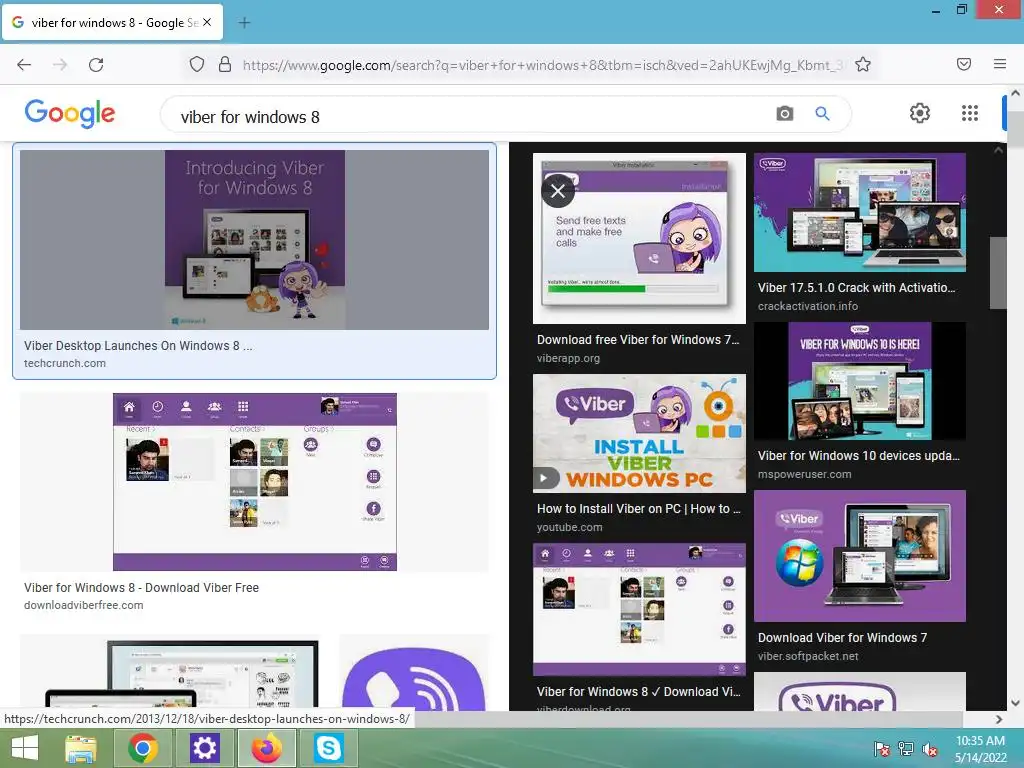
Task: Open the Settings gear taskbar app
Action: tap(204, 748)
